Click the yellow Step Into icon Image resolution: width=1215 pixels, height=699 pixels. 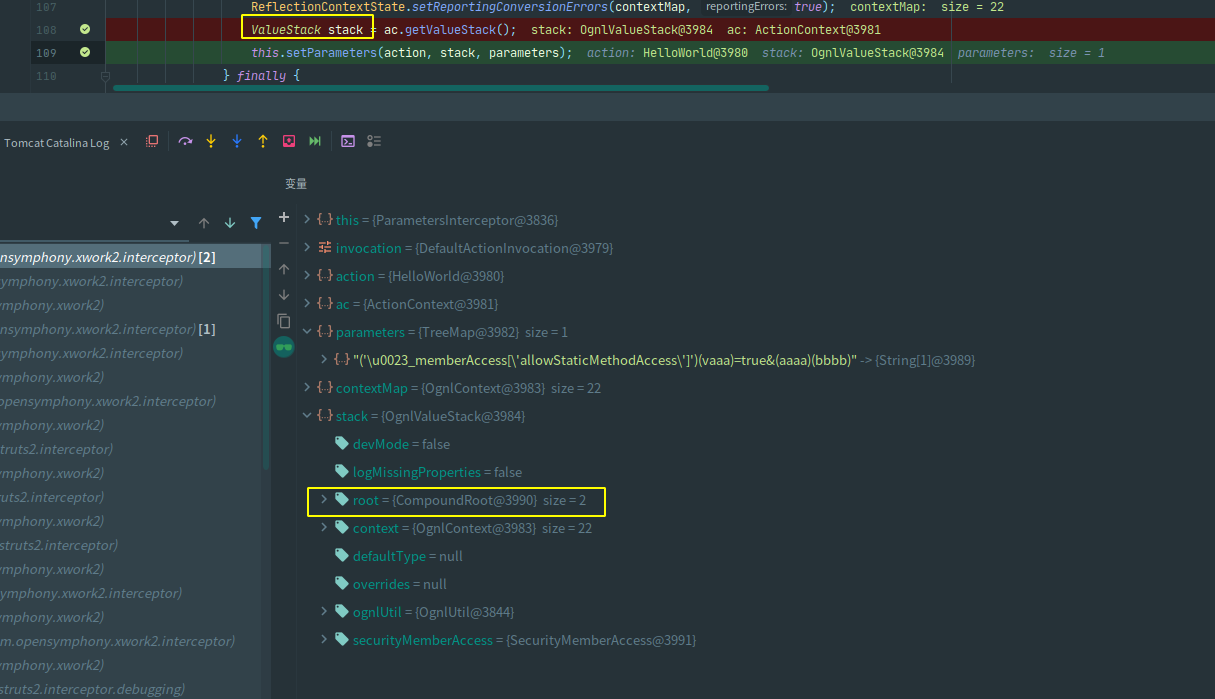coord(211,142)
